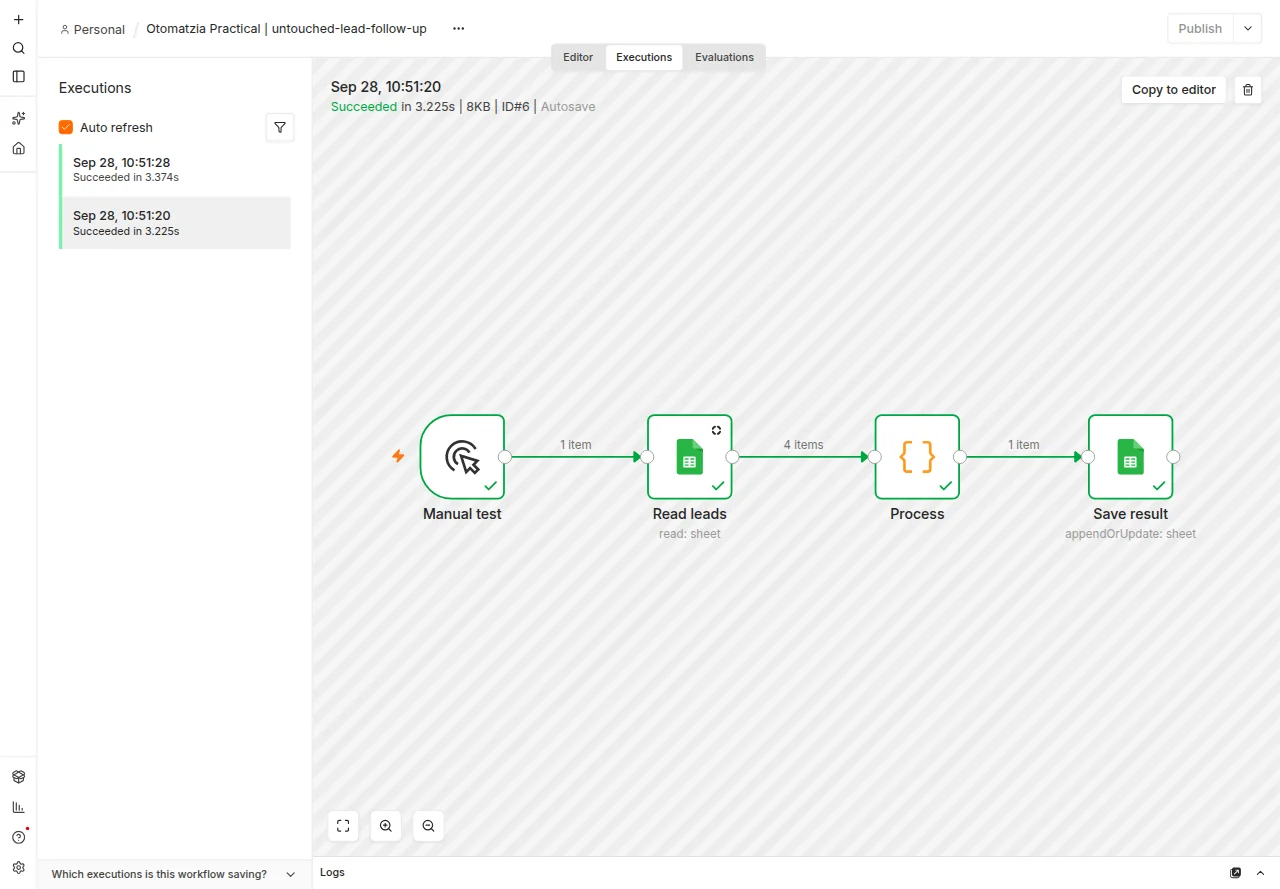
Task: Click the "4 items" connection label
Action: pyautogui.click(x=803, y=445)
